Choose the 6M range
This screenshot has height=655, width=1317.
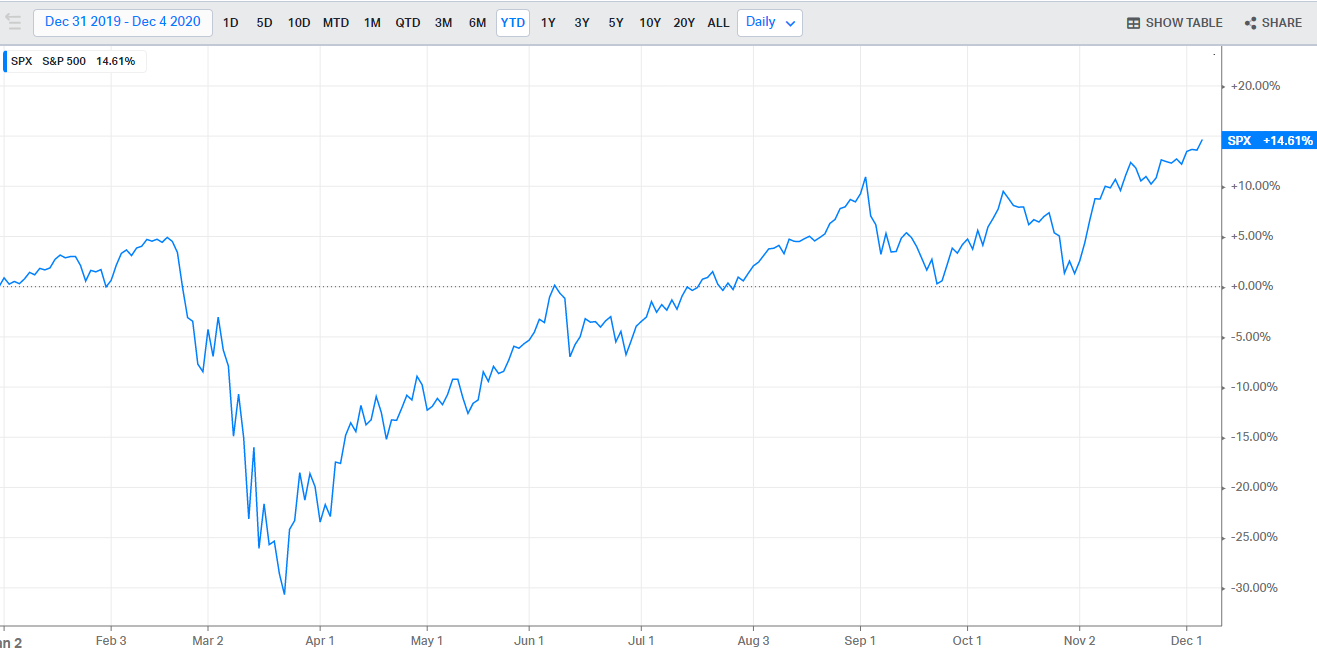pos(478,23)
